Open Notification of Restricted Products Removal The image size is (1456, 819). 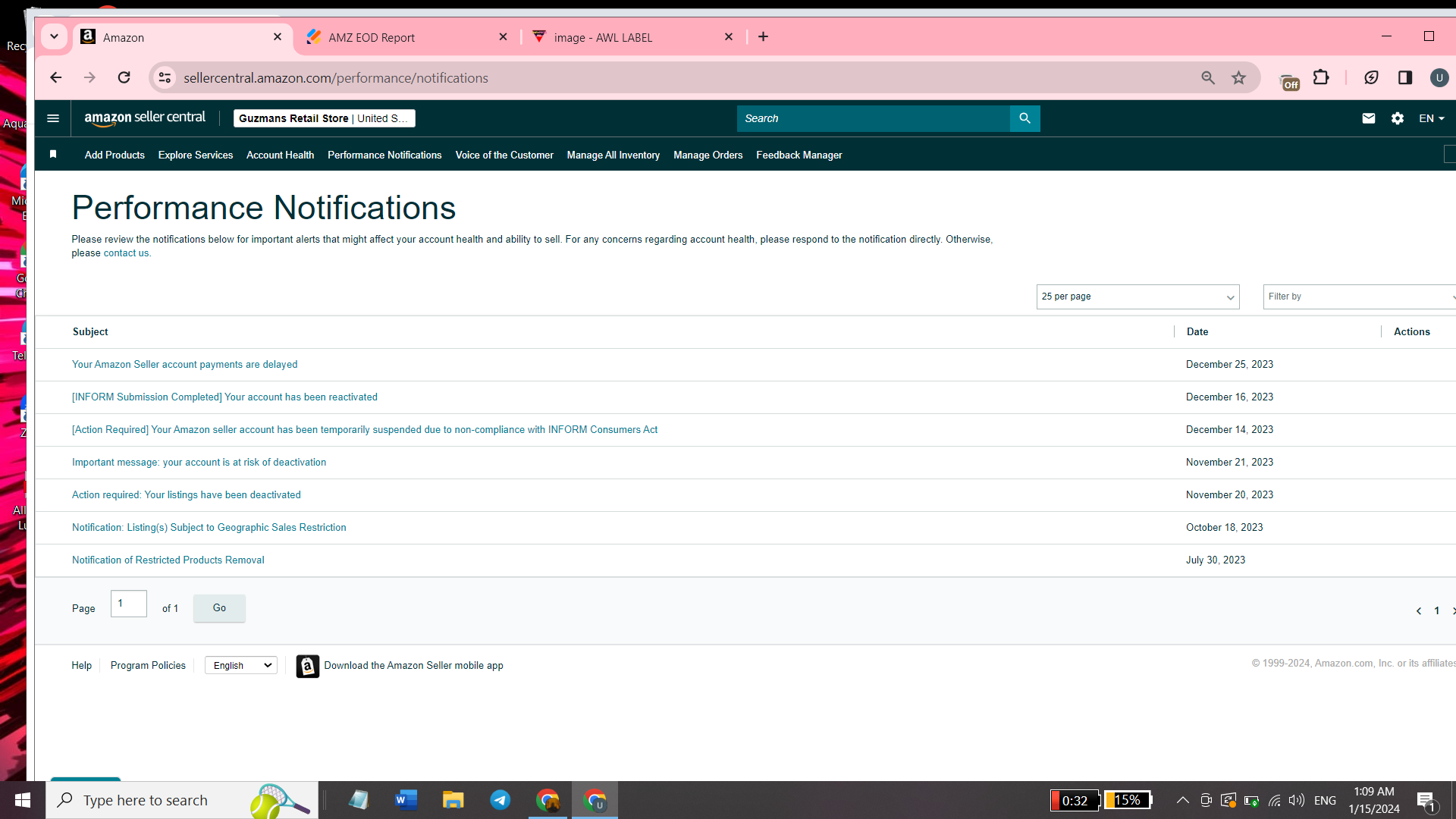[168, 560]
